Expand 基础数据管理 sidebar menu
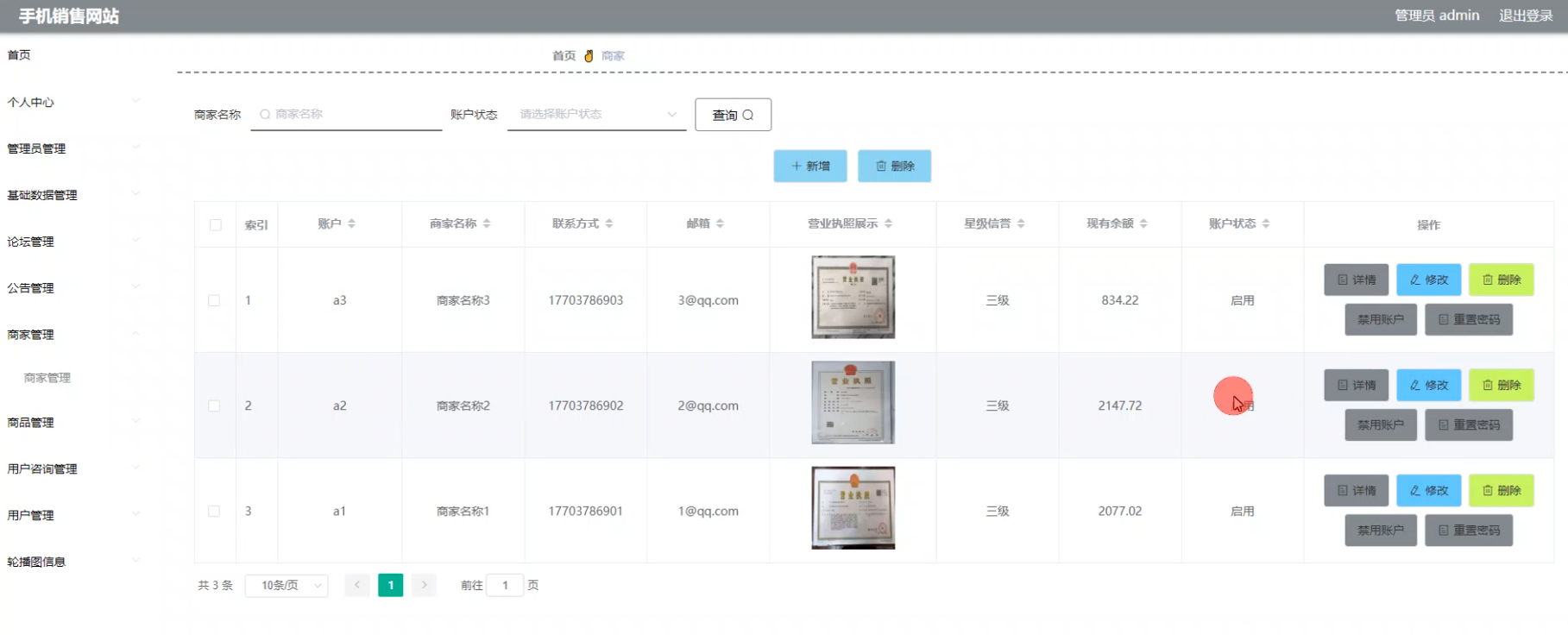 72,195
